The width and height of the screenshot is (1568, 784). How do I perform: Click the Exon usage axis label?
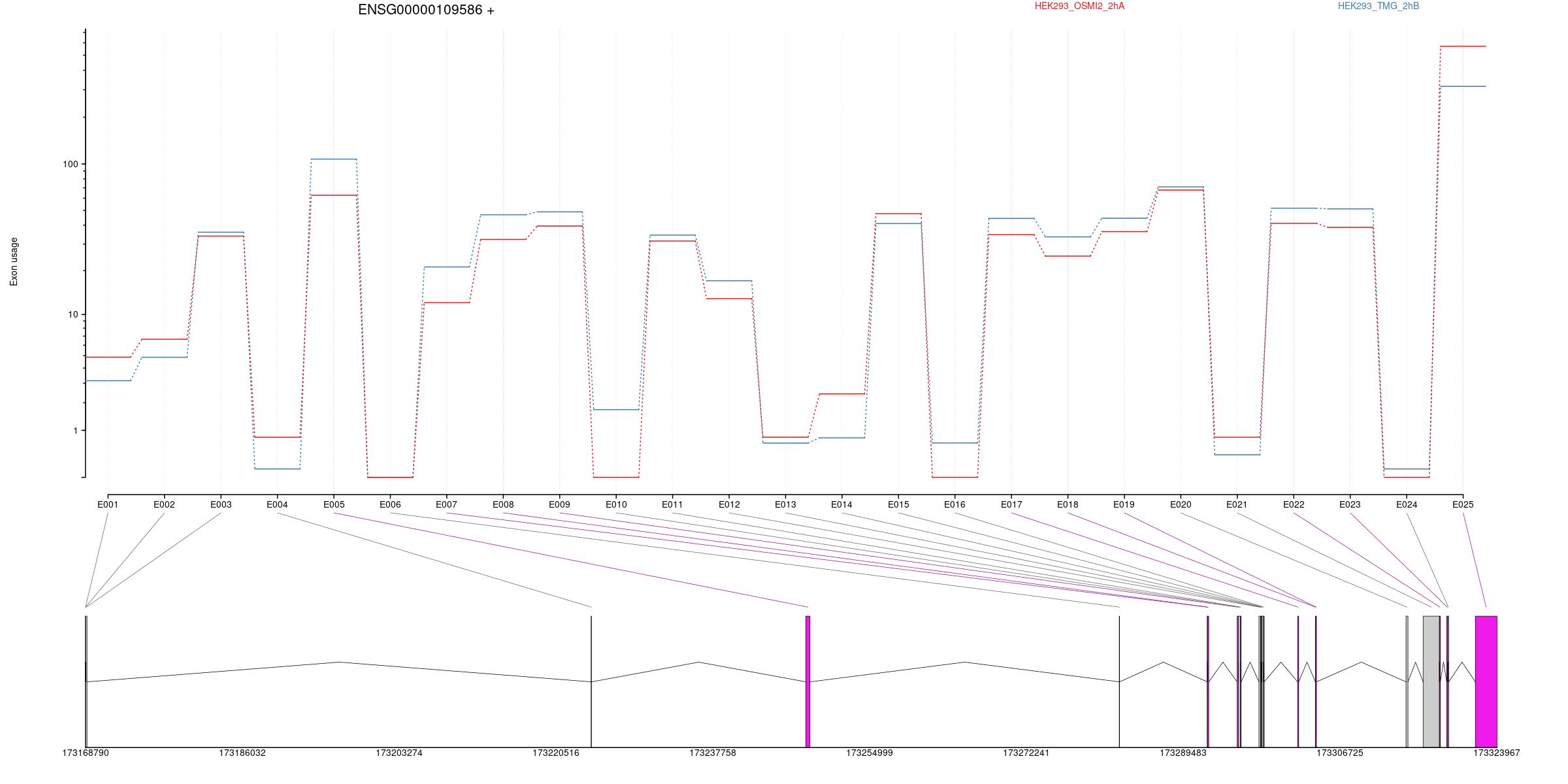point(14,261)
